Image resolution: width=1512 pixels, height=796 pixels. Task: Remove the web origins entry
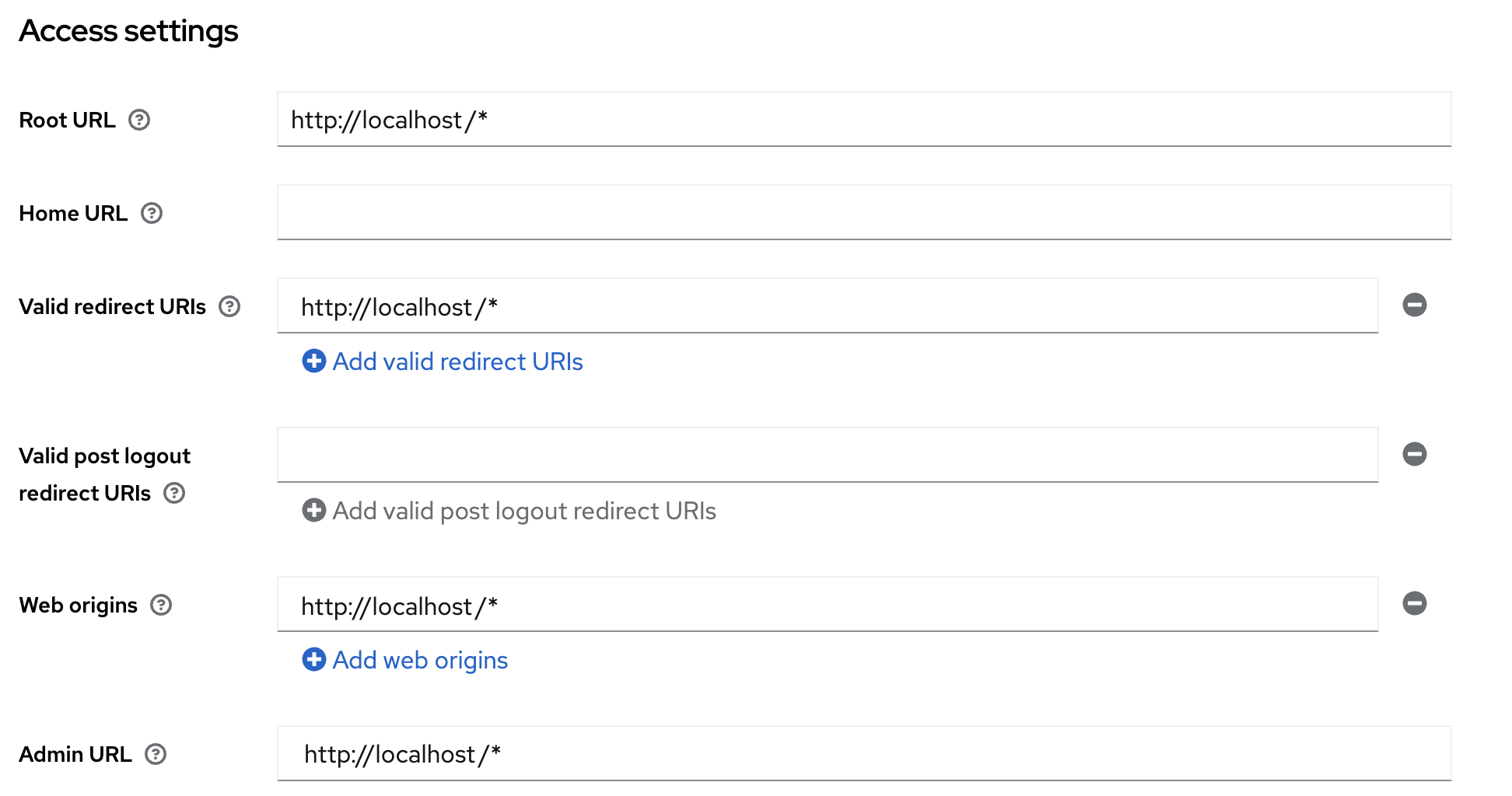pos(1414,603)
